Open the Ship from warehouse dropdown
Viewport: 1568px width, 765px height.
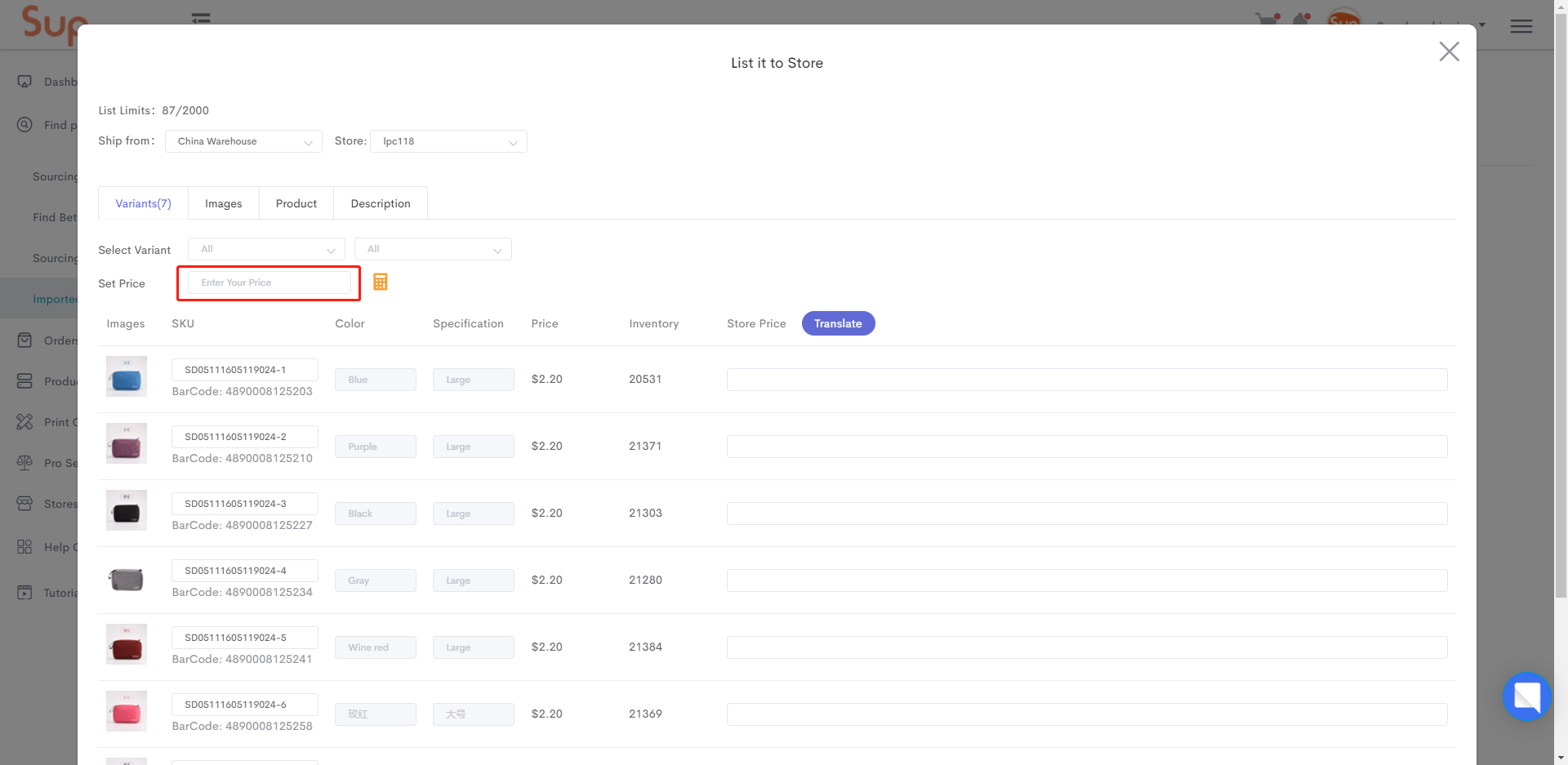point(243,140)
